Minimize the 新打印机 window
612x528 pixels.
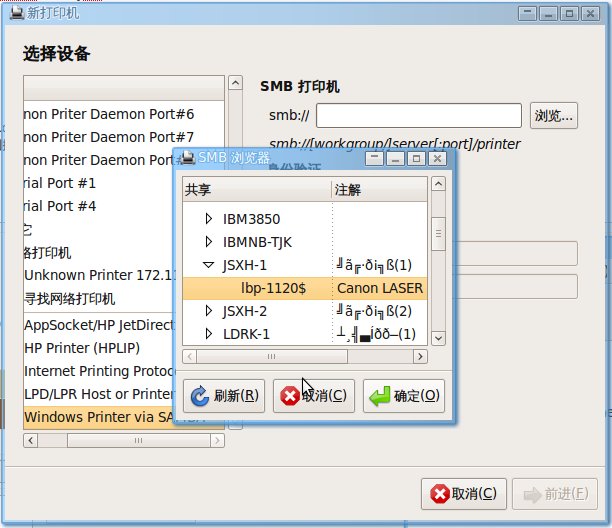click(548, 14)
